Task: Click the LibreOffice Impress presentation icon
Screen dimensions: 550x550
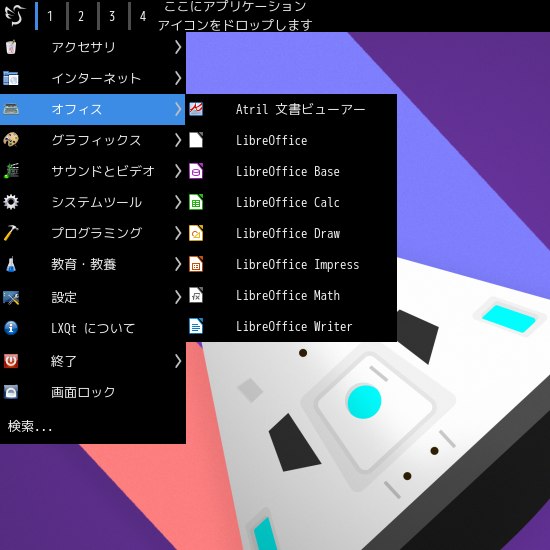Action: (x=196, y=264)
